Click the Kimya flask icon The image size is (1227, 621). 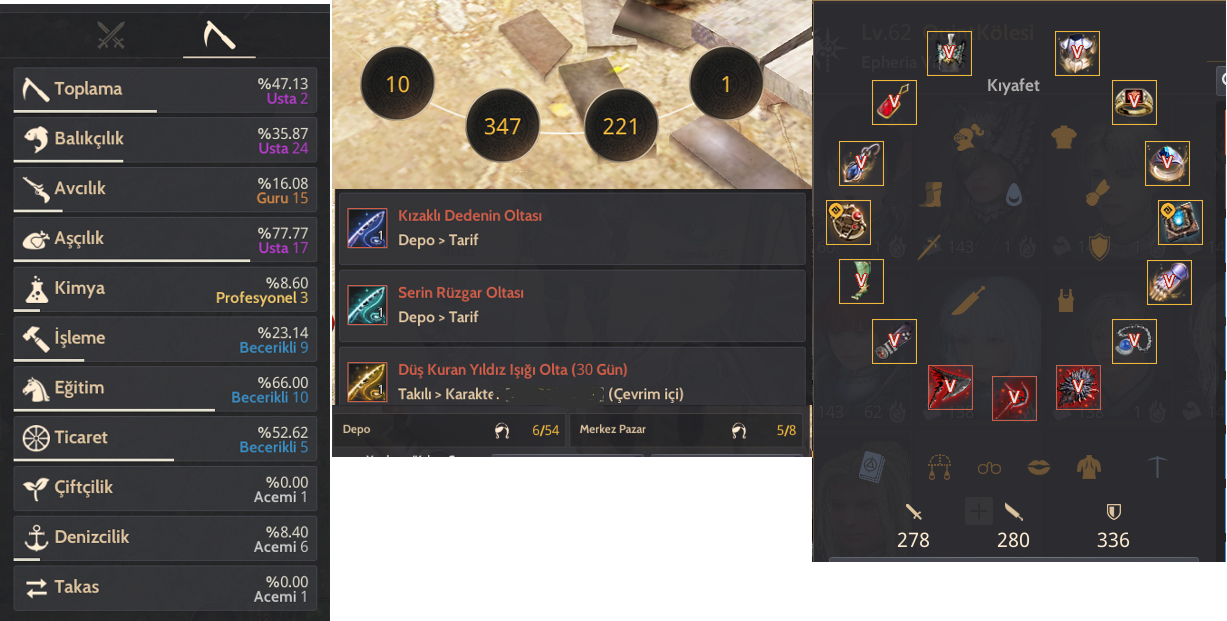point(36,289)
